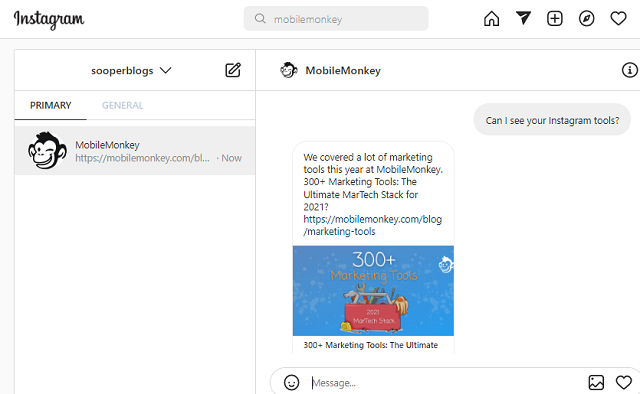
Task: Click MobileMonkey avatar in chat header
Action: pyautogui.click(x=289, y=70)
